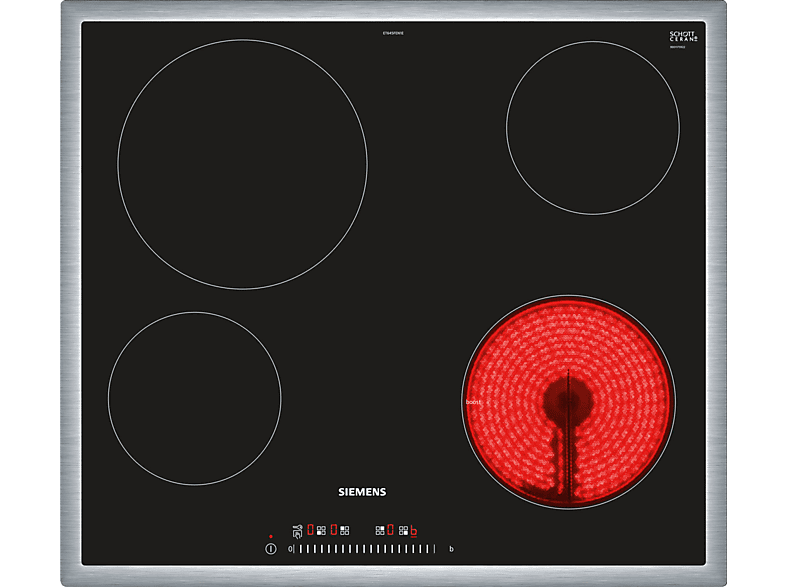This screenshot has width=786, height=587.
Task: Tap the 'boost' label on glowing zone
Action: [473, 402]
